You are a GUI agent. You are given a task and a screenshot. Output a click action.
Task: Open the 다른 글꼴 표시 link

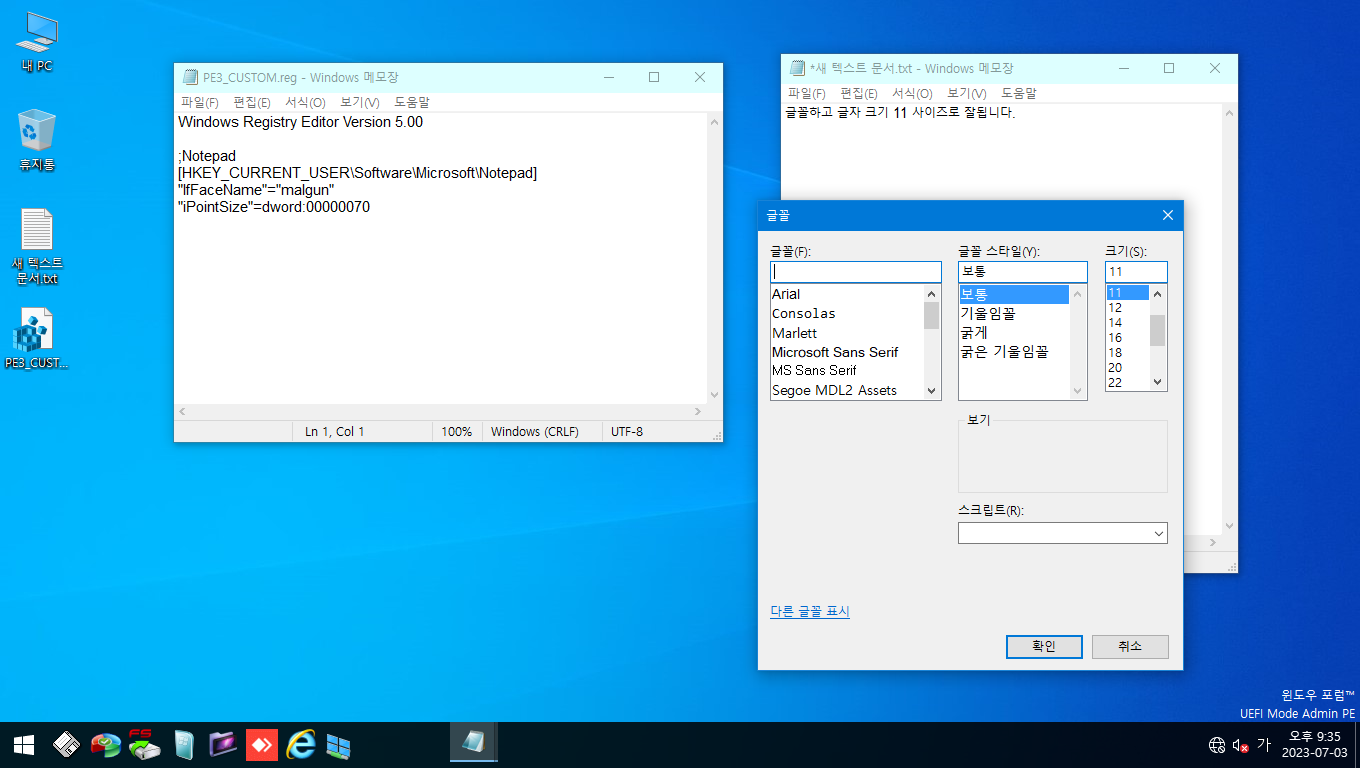tap(810, 611)
